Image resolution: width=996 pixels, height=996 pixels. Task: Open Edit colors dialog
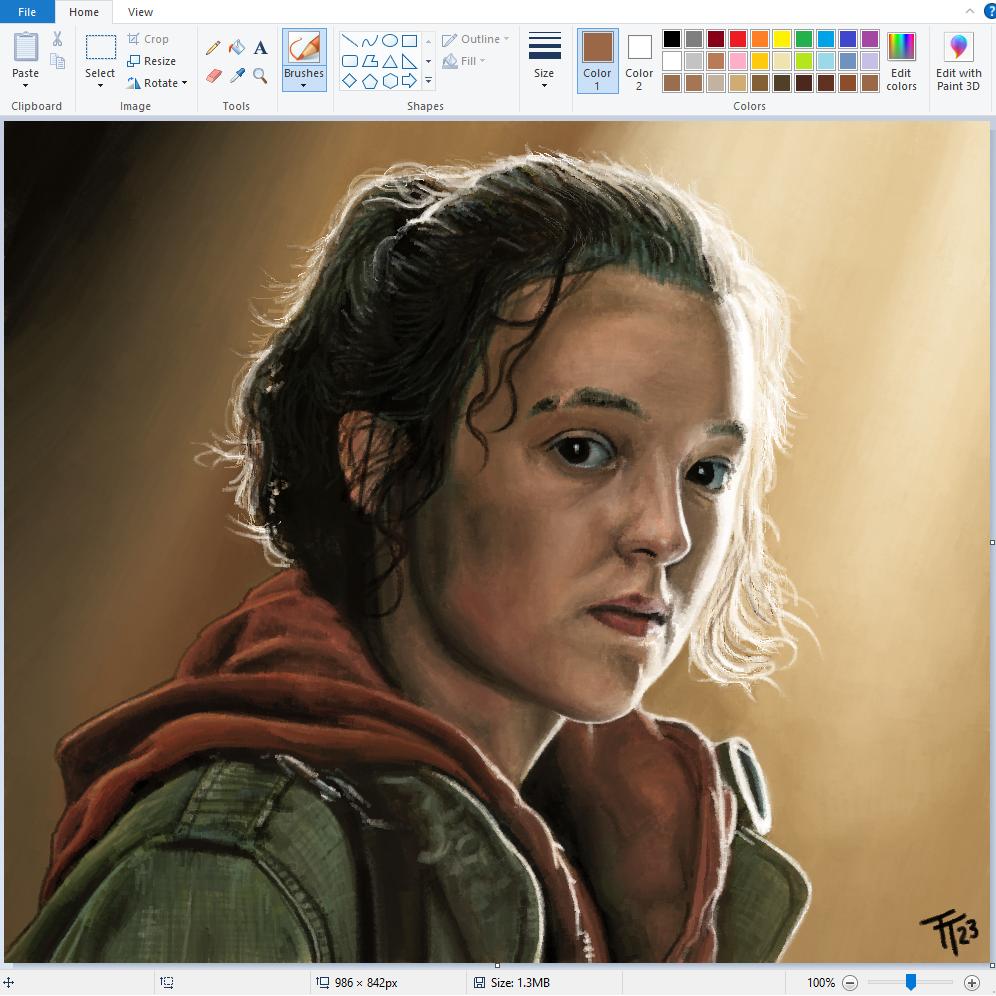pyautogui.click(x=901, y=61)
